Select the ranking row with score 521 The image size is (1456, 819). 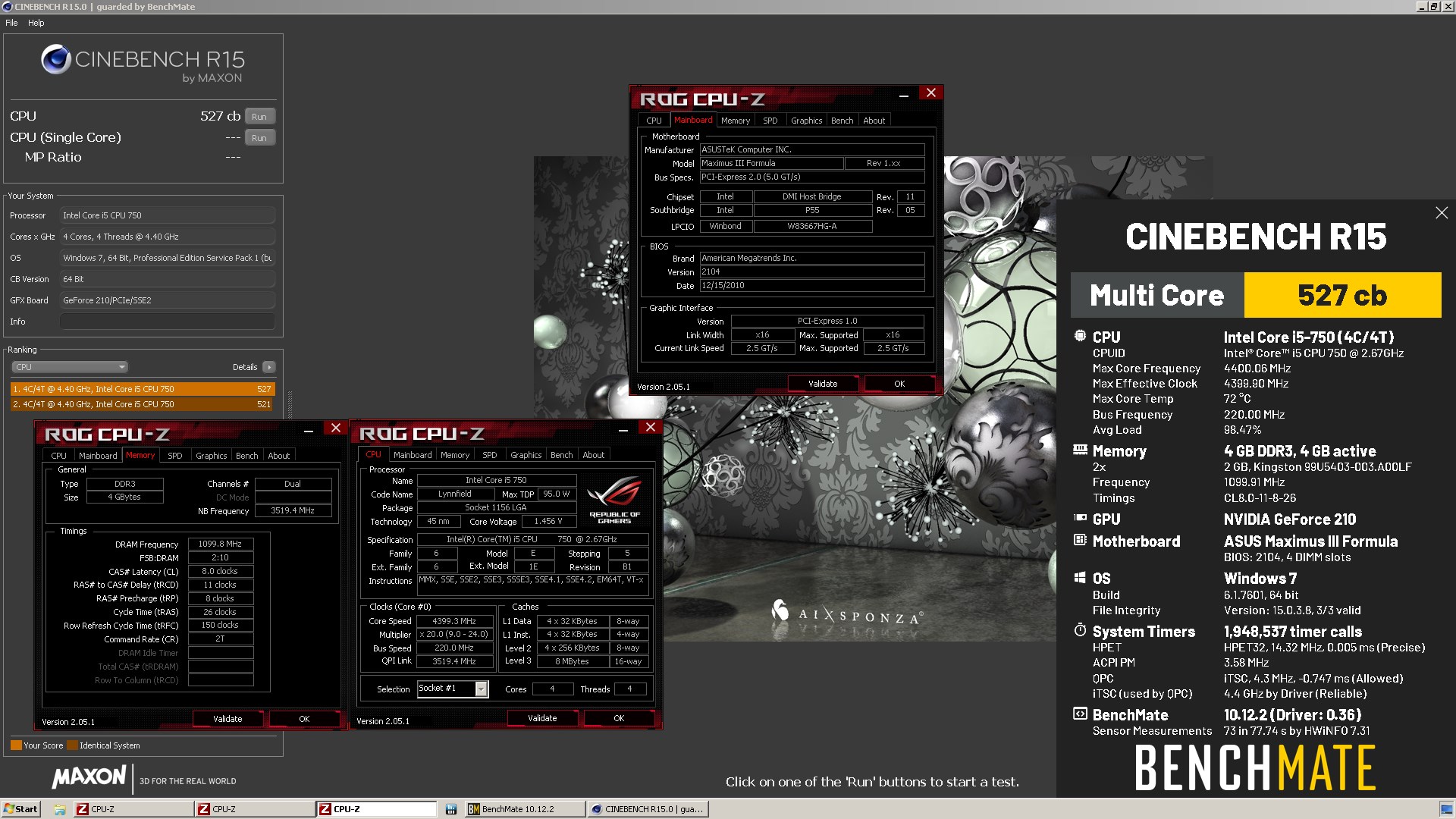(143, 404)
